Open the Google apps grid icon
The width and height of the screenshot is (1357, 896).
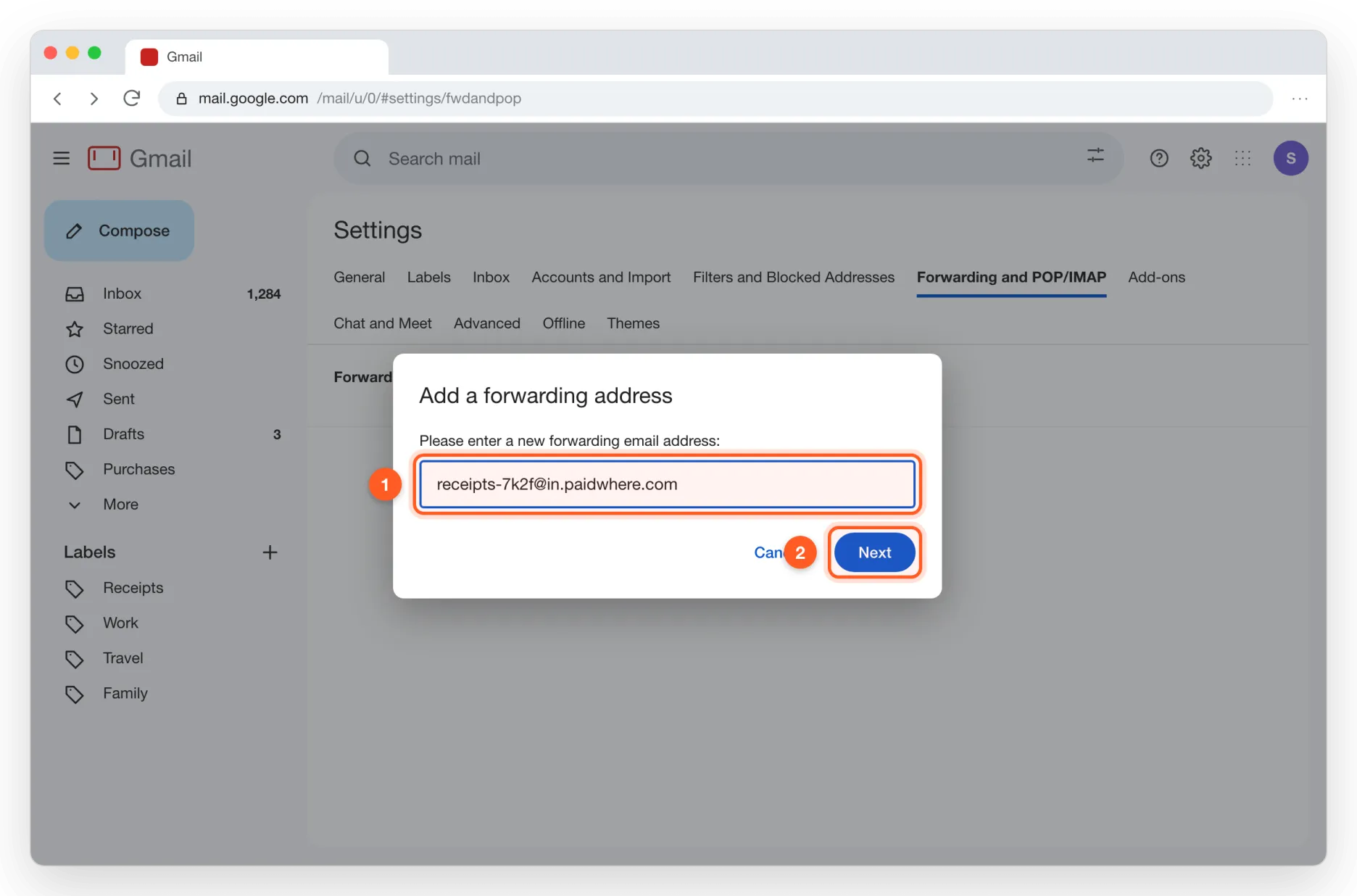1243,158
